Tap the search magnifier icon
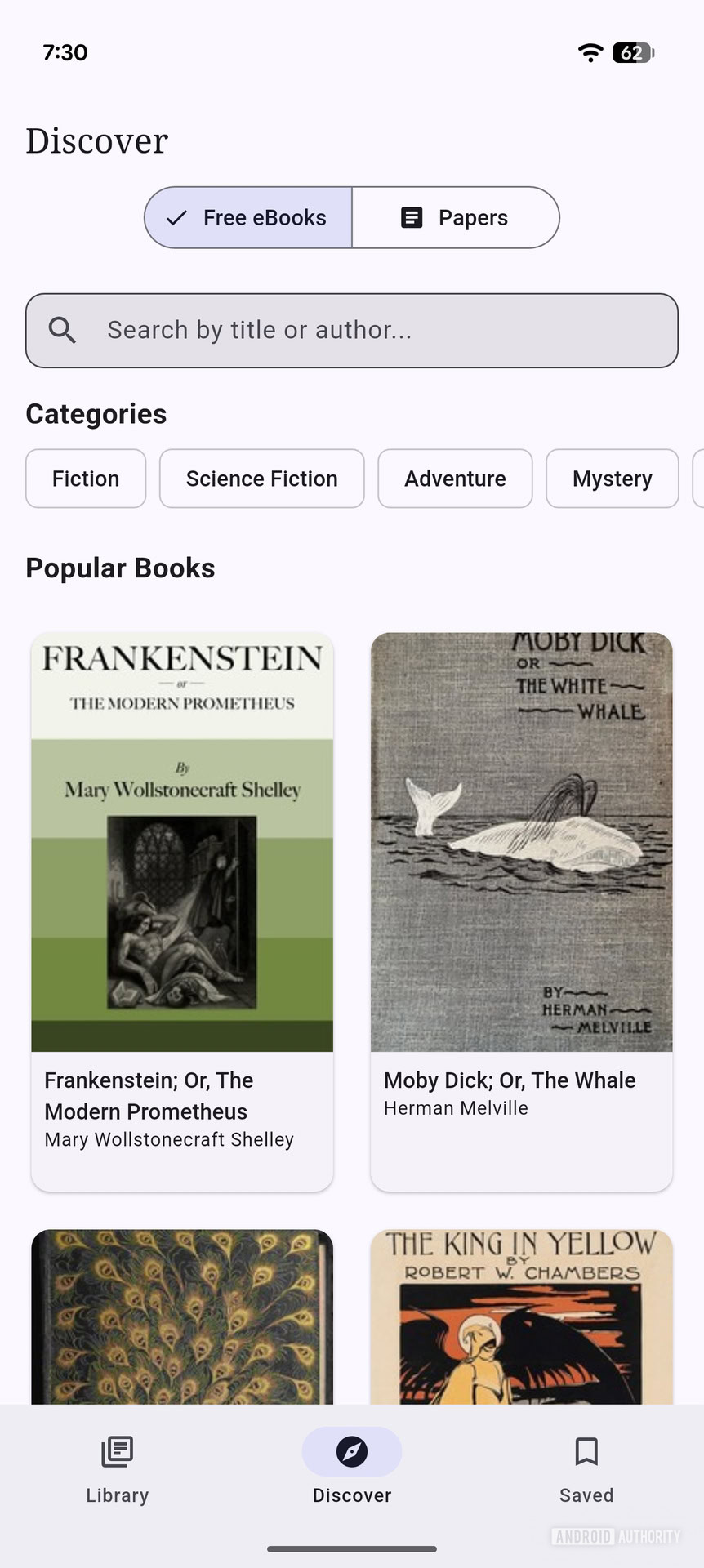Image resolution: width=704 pixels, height=1568 pixels. coord(63,330)
